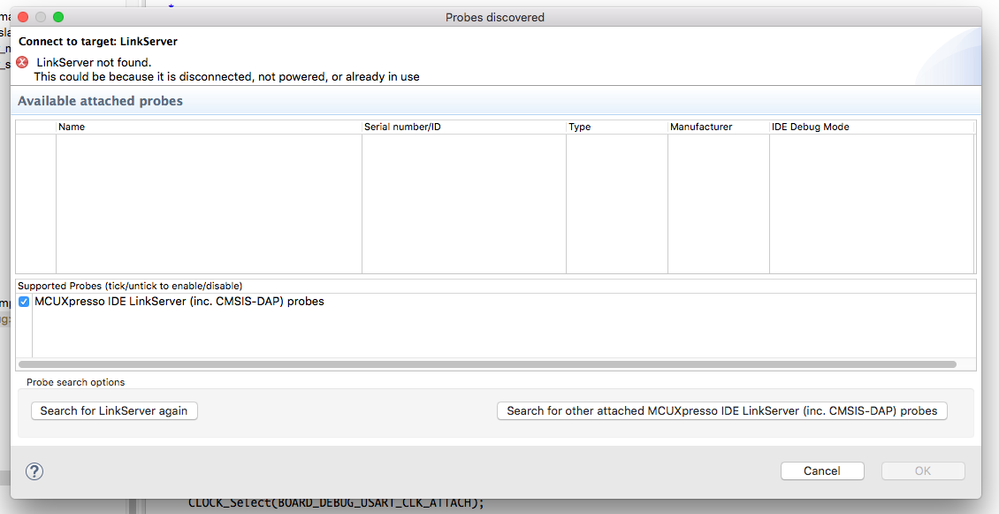The height and width of the screenshot is (514, 999).
Task: Untick the MCUXpresso IDE LinkServer probes checkbox
Action: click(24, 302)
